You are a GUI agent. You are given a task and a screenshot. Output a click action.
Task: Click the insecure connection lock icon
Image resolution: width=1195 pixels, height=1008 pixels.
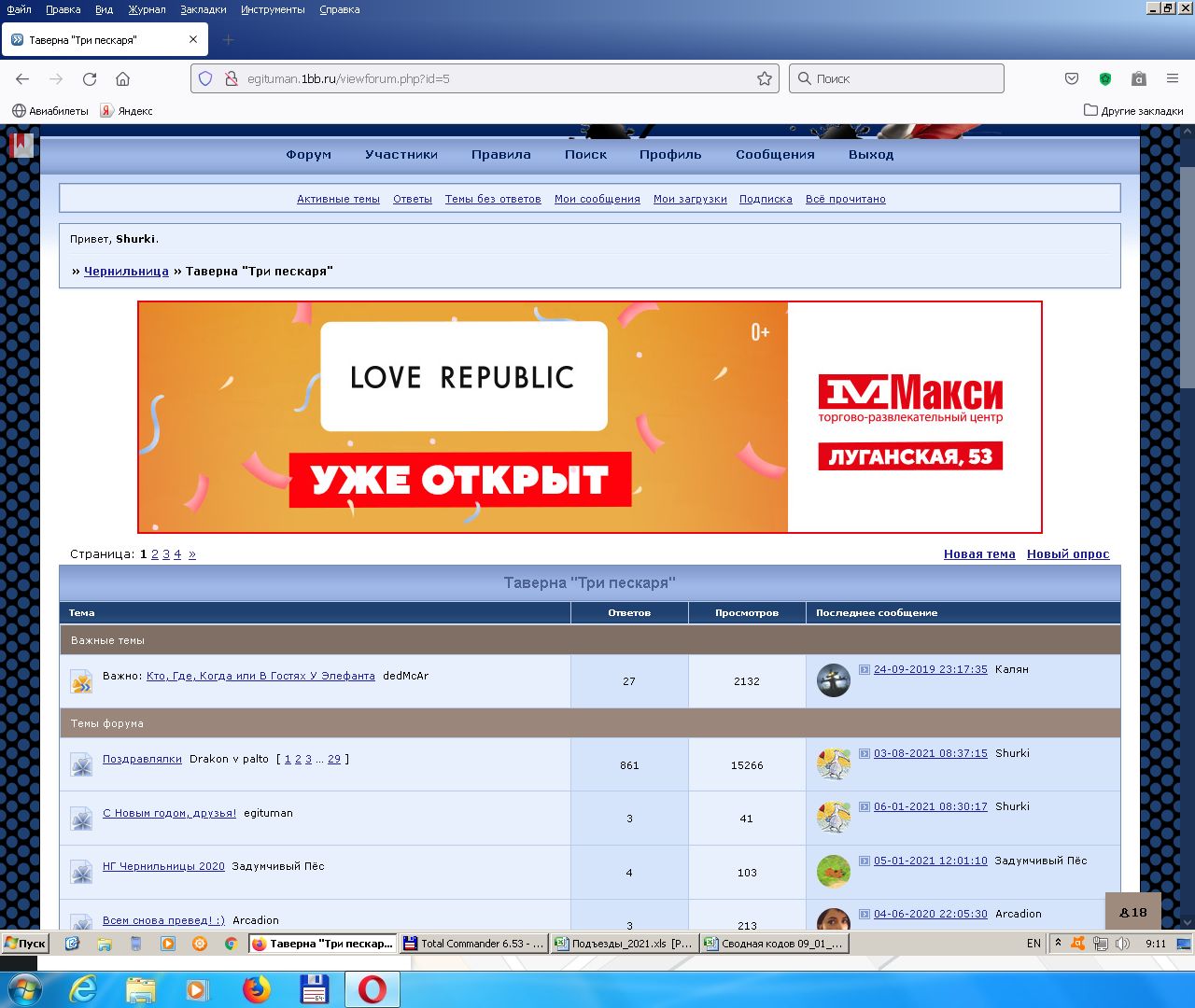click(x=231, y=79)
